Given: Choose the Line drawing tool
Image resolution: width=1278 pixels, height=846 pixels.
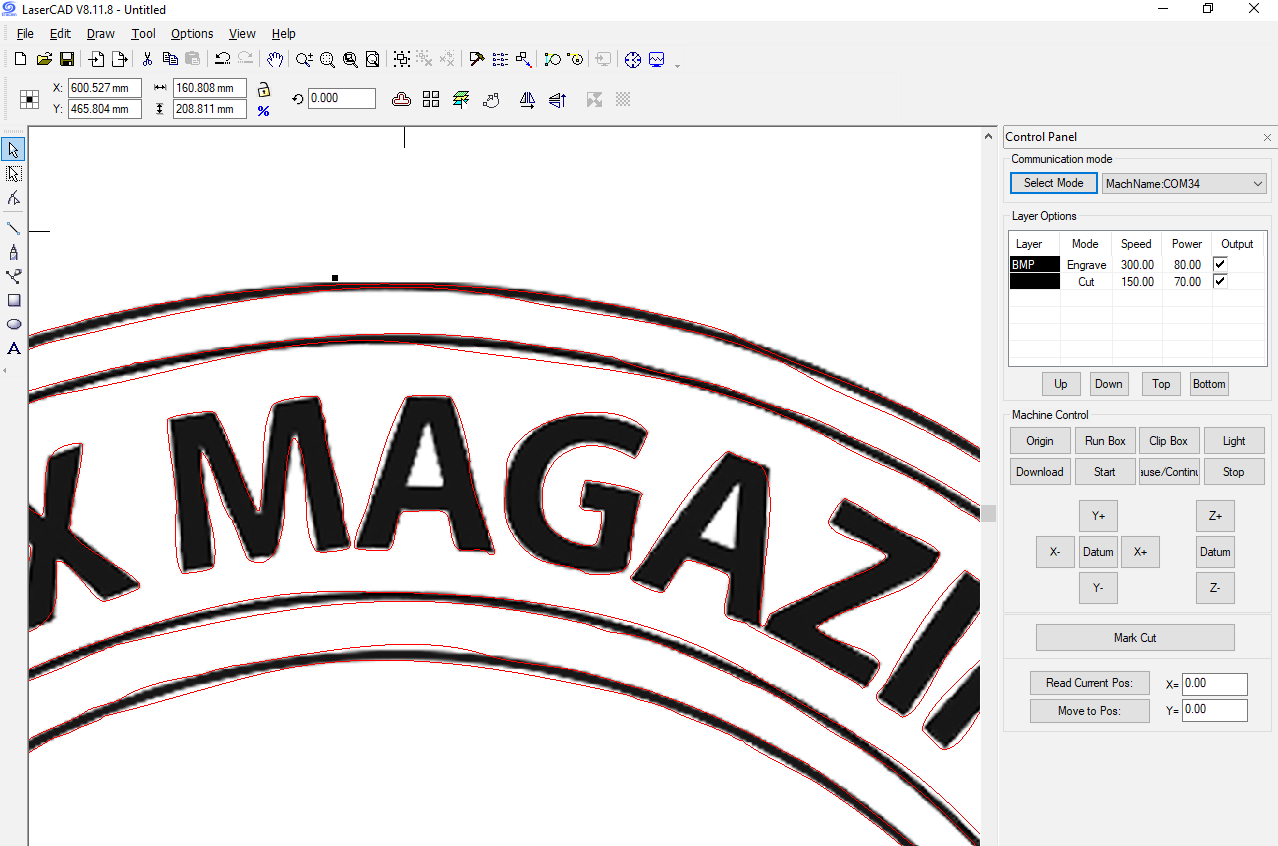Looking at the screenshot, I should 14,228.
